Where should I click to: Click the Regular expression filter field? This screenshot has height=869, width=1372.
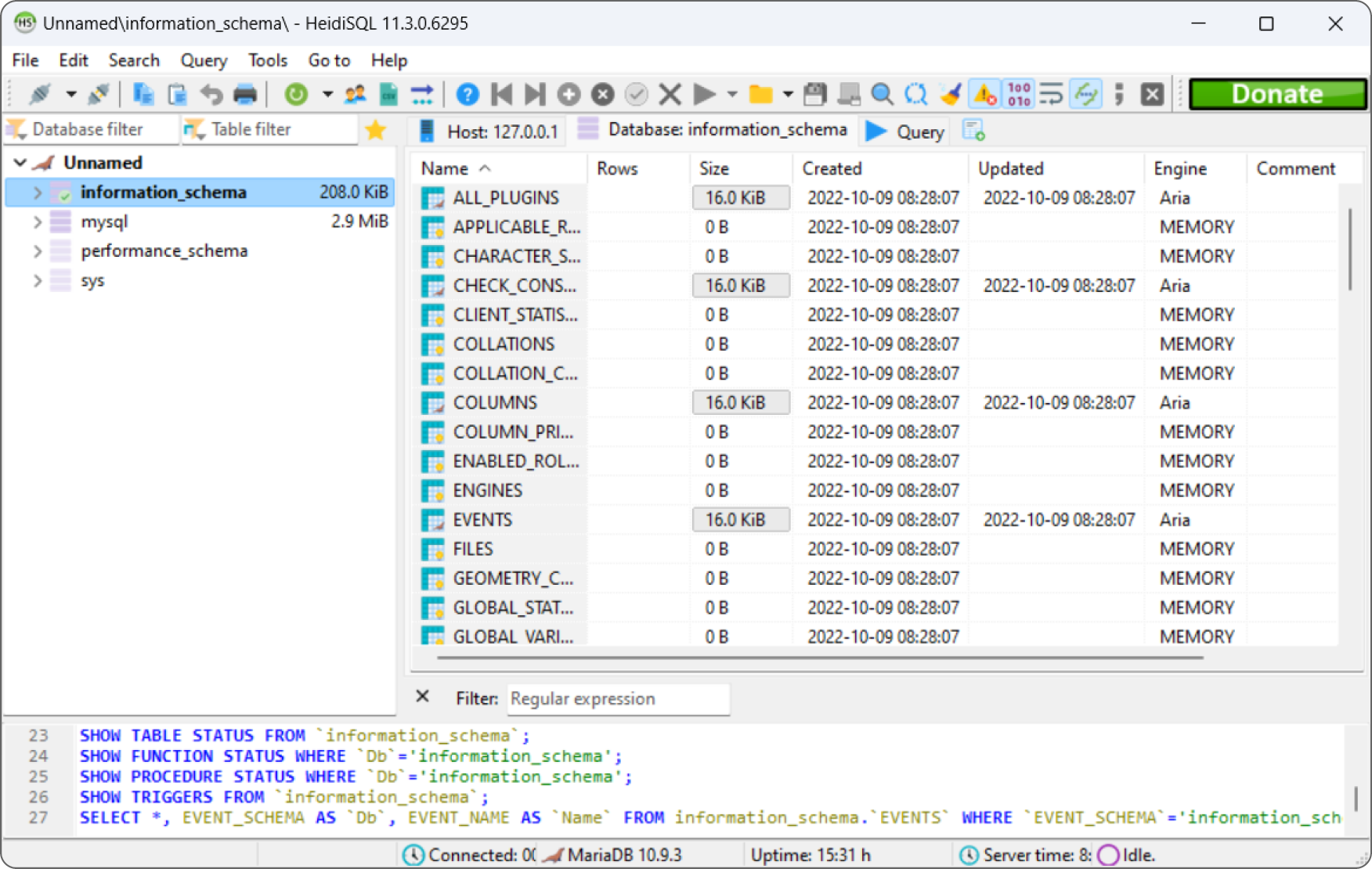click(619, 699)
